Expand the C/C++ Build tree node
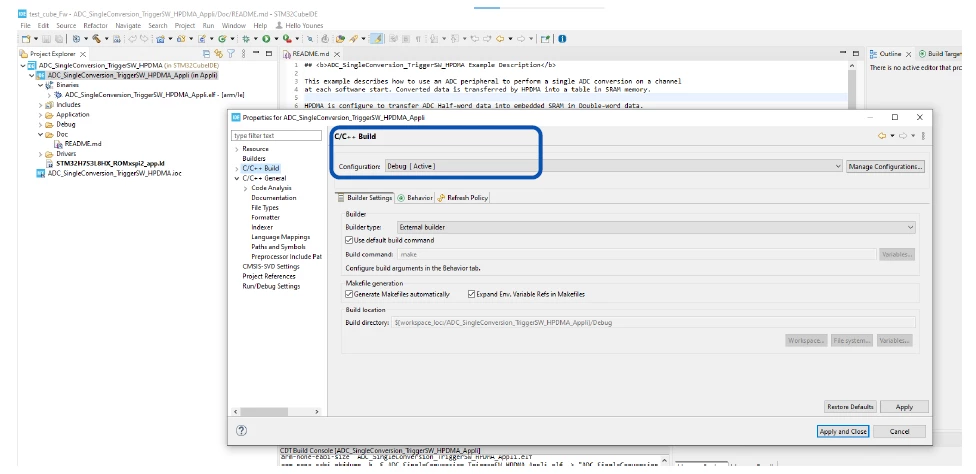The height and width of the screenshot is (474, 976). pyautogui.click(x=237, y=168)
